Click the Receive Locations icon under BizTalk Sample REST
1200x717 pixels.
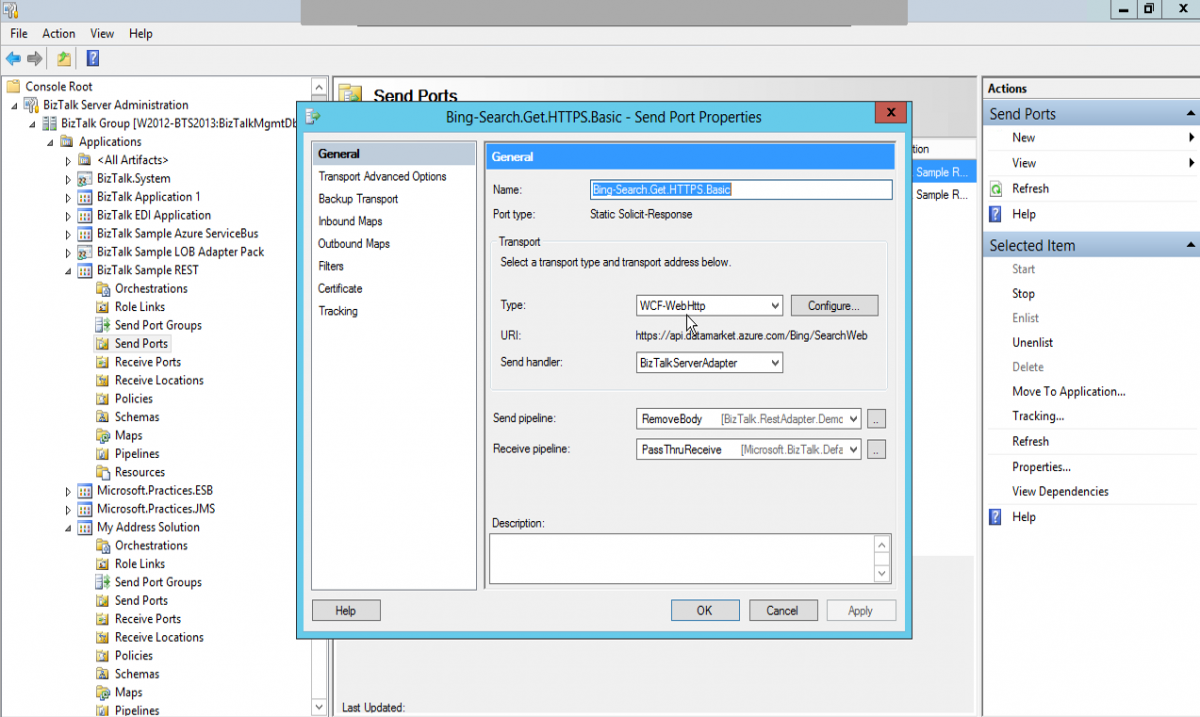104,380
